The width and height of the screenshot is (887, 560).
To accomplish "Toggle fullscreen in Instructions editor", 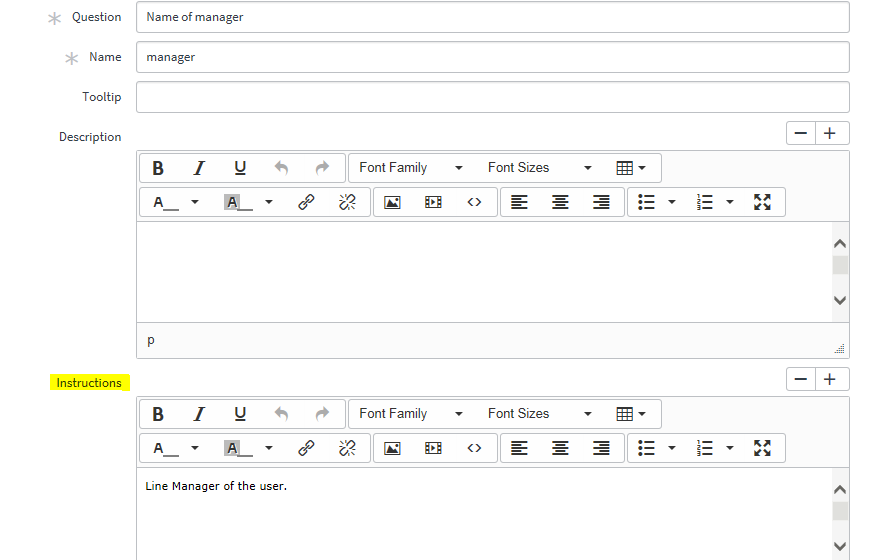I will point(762,448).
